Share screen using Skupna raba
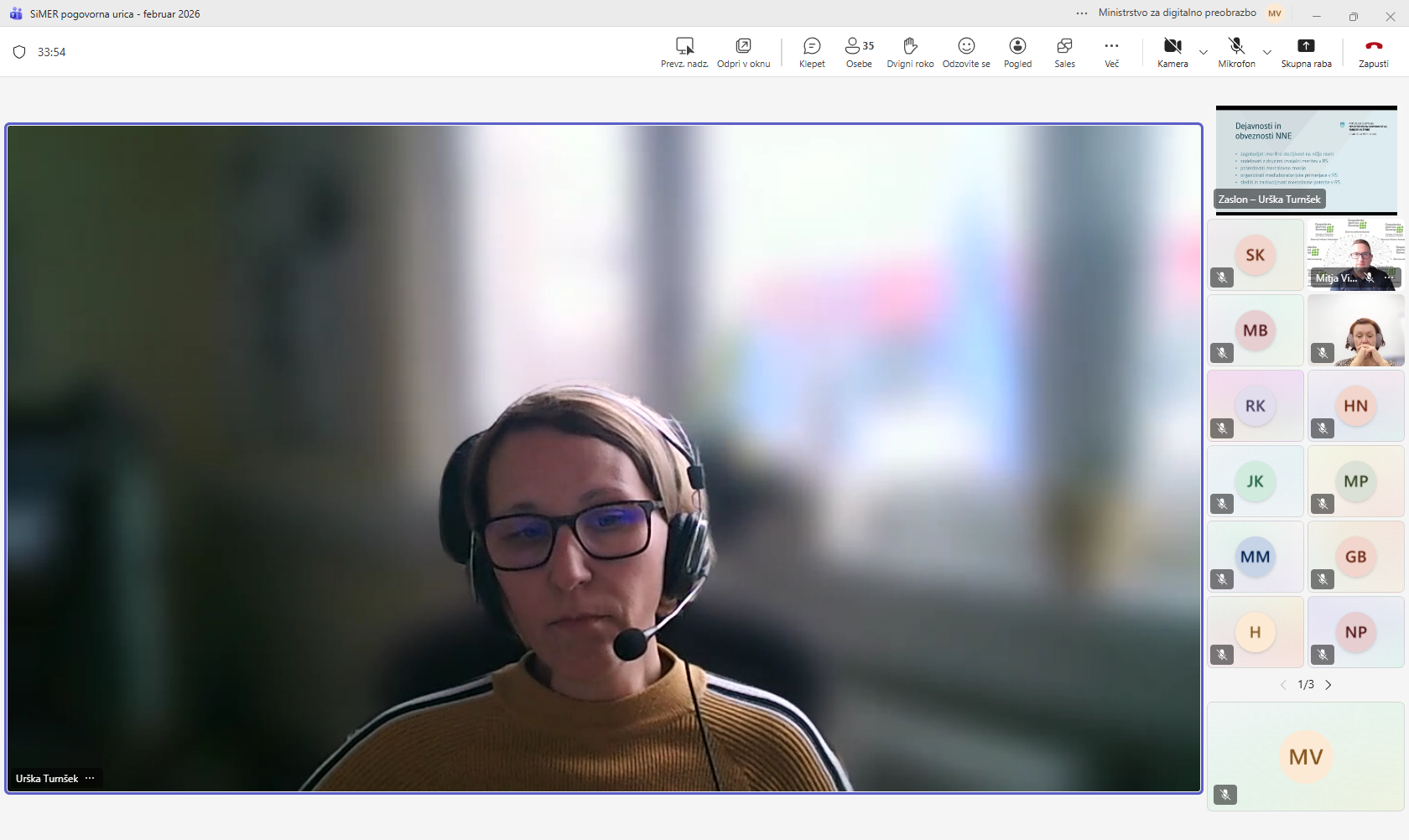 pyautogui.click(x=1306, y=52)
